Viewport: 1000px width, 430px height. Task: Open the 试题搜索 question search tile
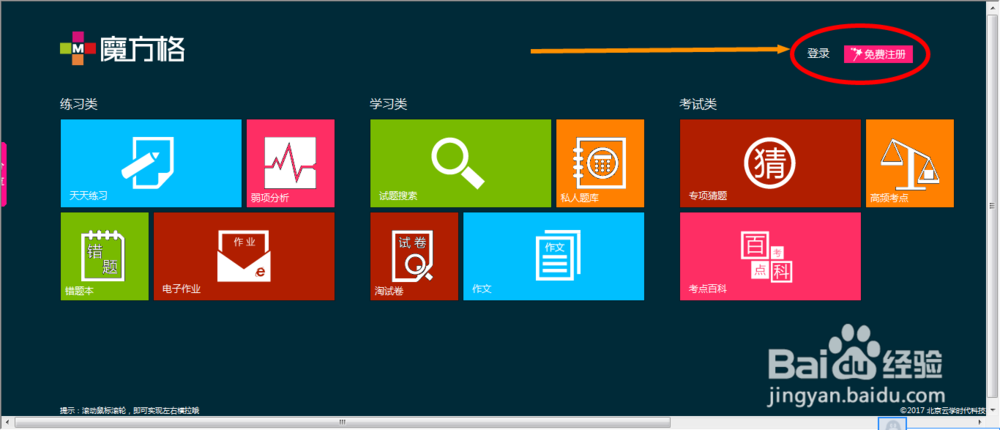pos(460,163)
